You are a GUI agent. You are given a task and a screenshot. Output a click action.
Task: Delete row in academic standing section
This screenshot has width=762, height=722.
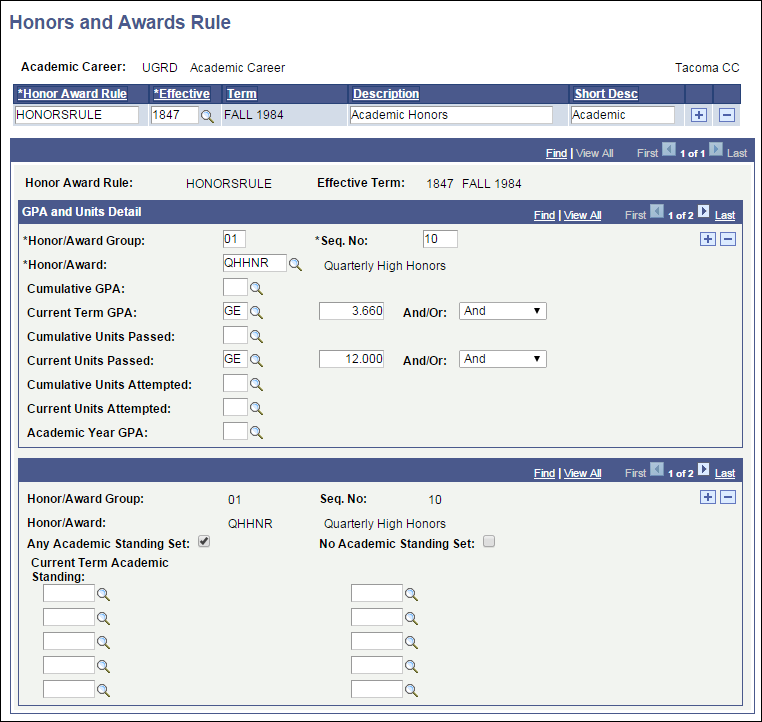coord(727,497)
